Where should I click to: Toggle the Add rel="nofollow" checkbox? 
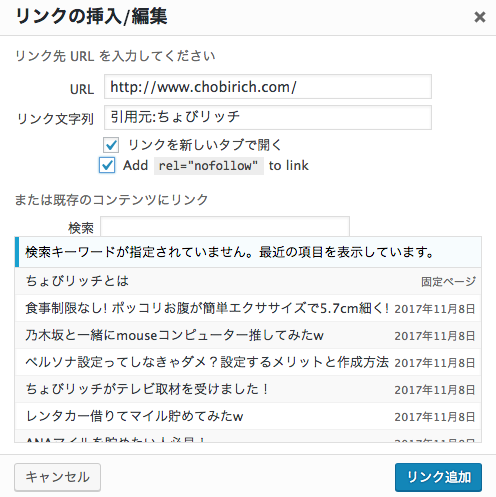107,165
